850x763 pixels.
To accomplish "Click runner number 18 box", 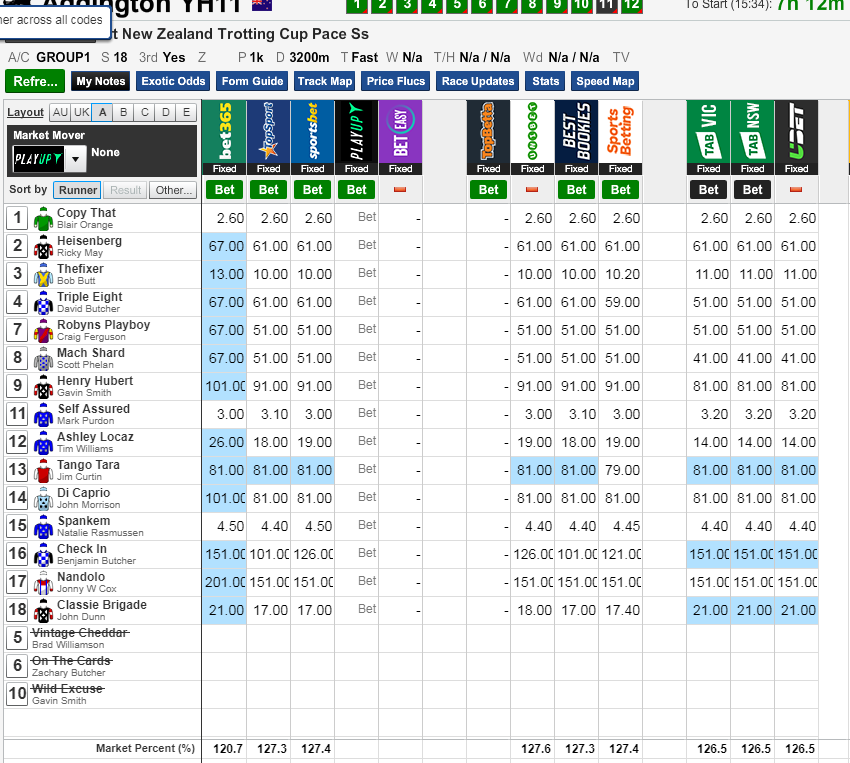I will pos(17,610).
